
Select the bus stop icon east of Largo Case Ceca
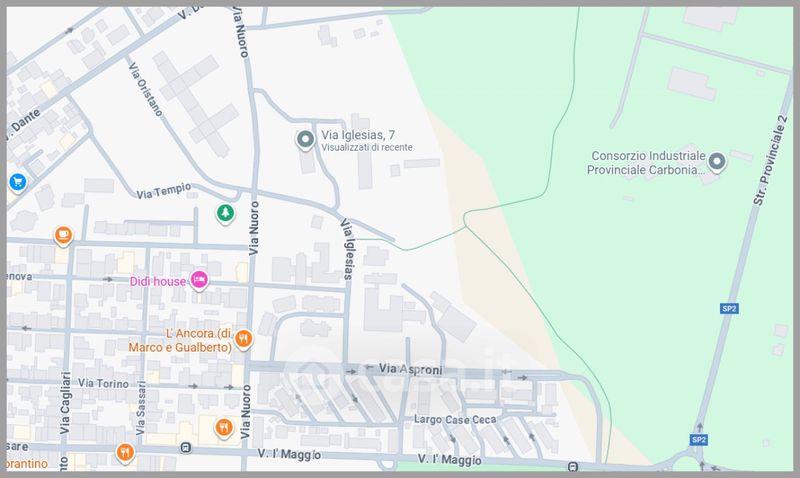571,467
